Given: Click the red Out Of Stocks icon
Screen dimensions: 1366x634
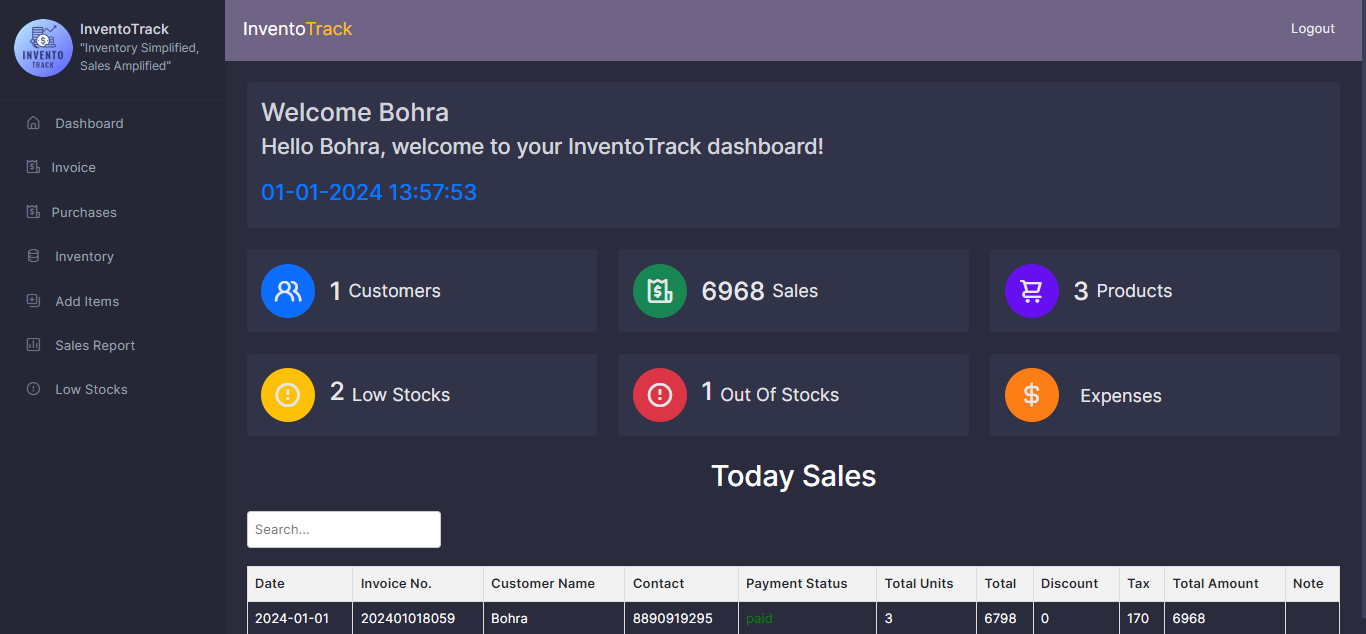Looking at the screenshot, I should 660,395.
